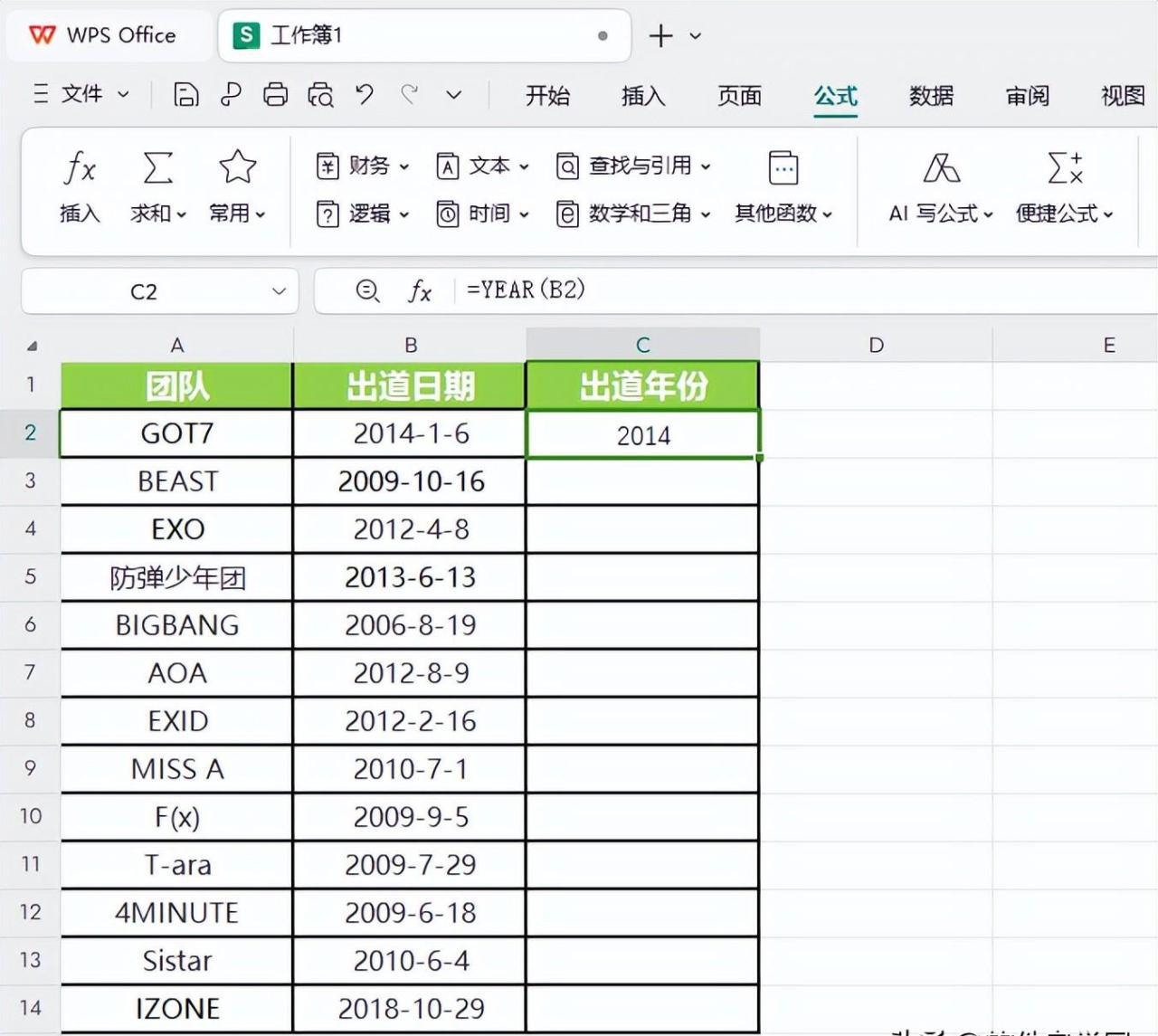
Task: Select the cell with date 2006-8-19
Action: pos(411,625)
